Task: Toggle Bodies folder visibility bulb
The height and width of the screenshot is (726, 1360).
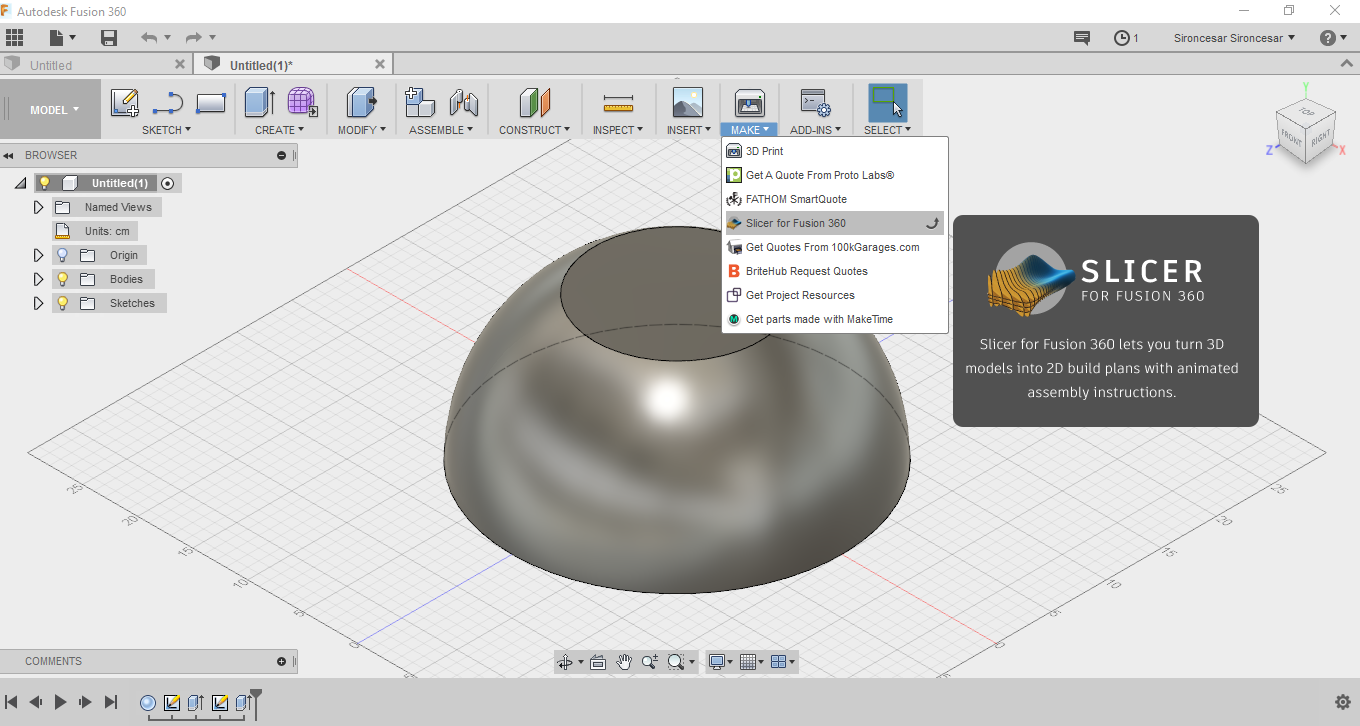Action: tap(62, 279)
